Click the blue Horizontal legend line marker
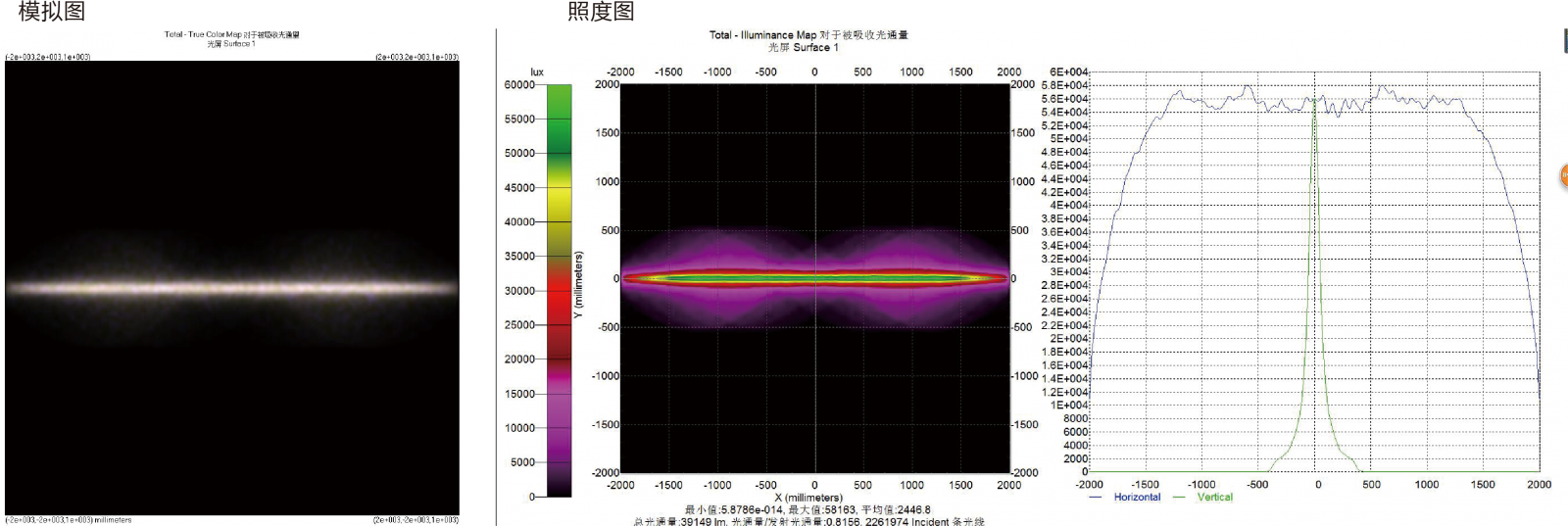 click(1095, 498)
